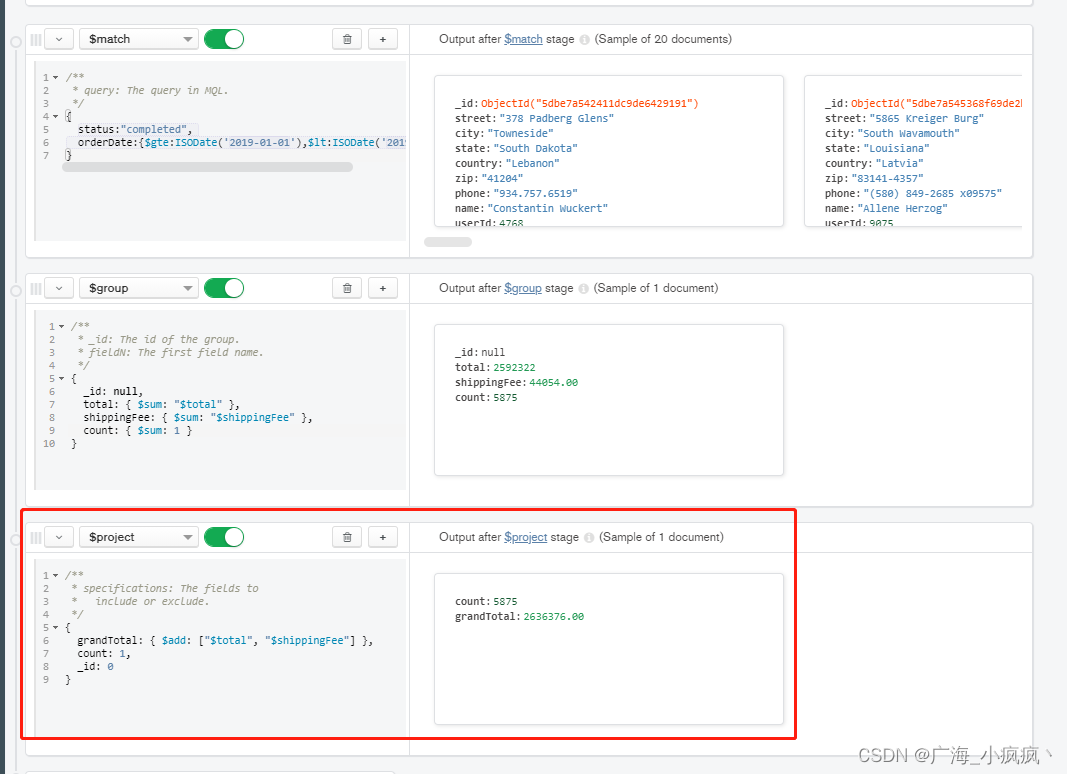Delete the $group stage with trash icon
This screenshot has height=774, width=1067.
coord(347,289)
